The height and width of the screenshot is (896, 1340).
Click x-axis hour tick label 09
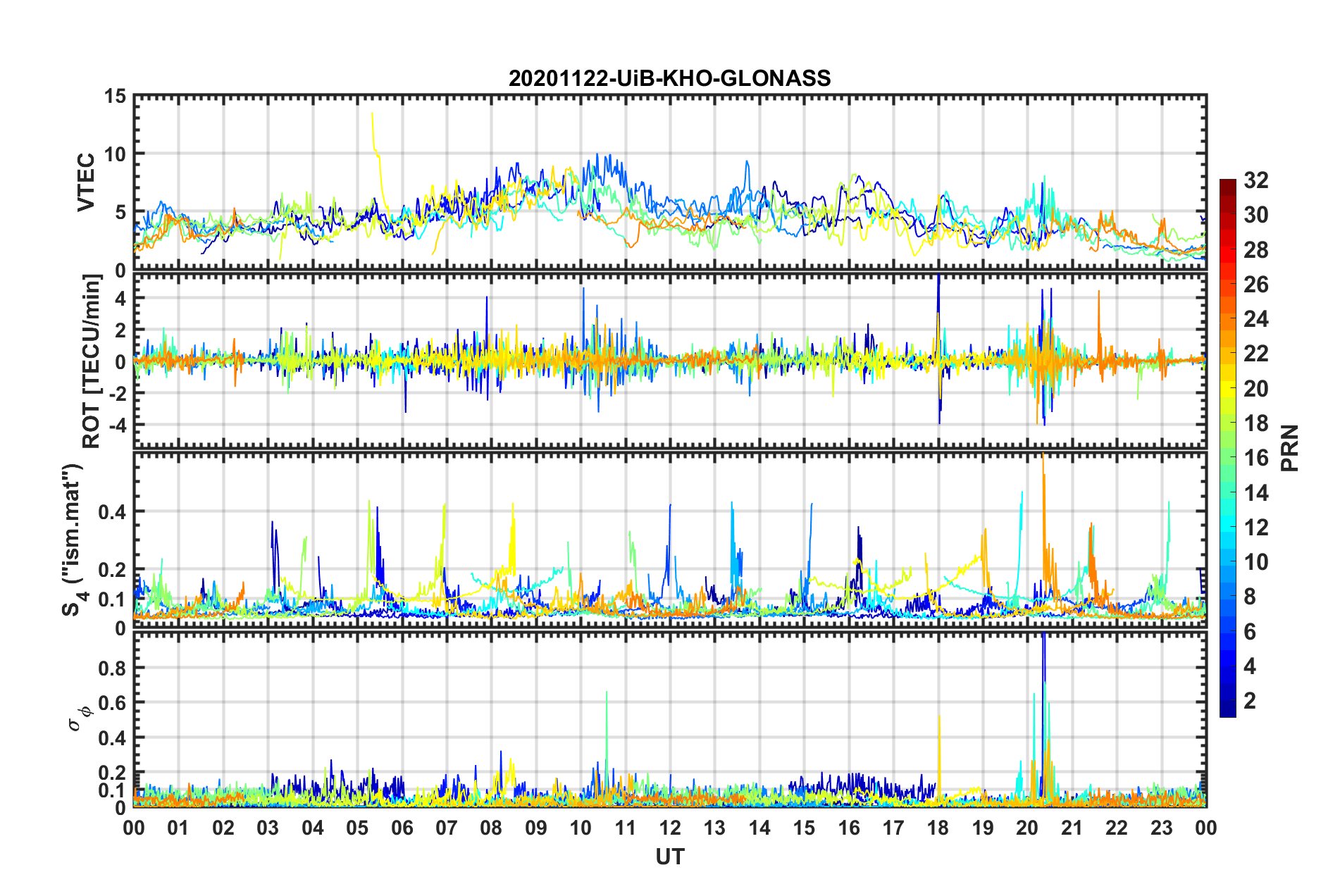(536, 828)
